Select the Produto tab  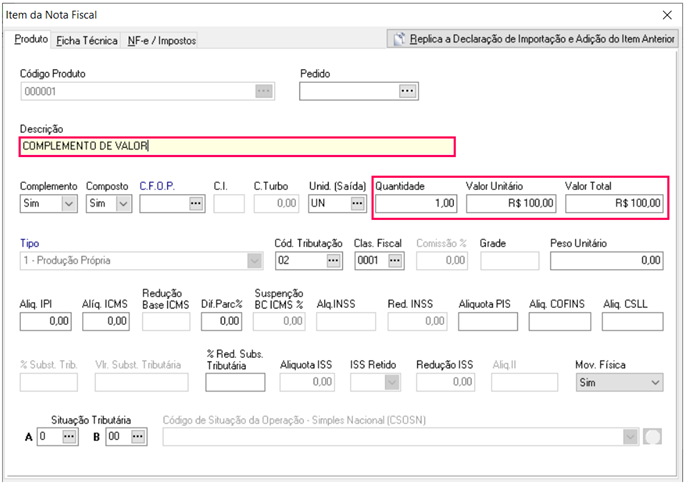[31, 40]
